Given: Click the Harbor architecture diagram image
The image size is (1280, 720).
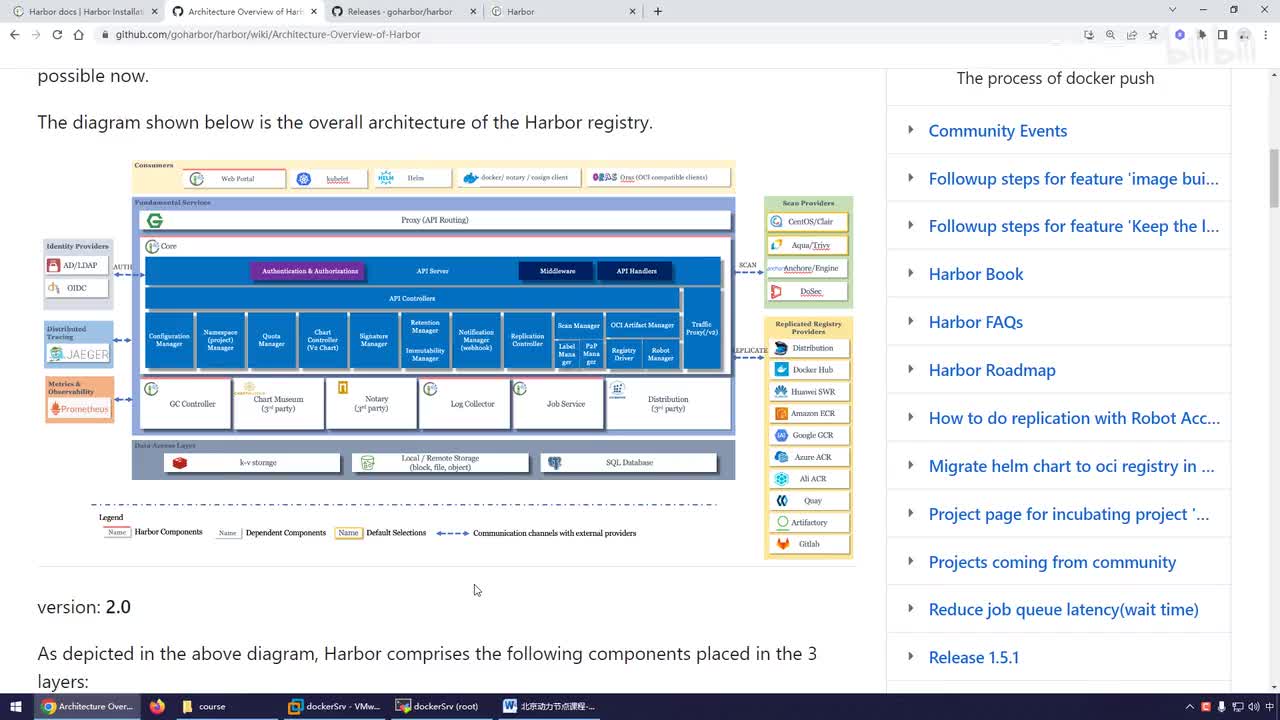Looking at the screenshot, I should click(x=448, y=358).
